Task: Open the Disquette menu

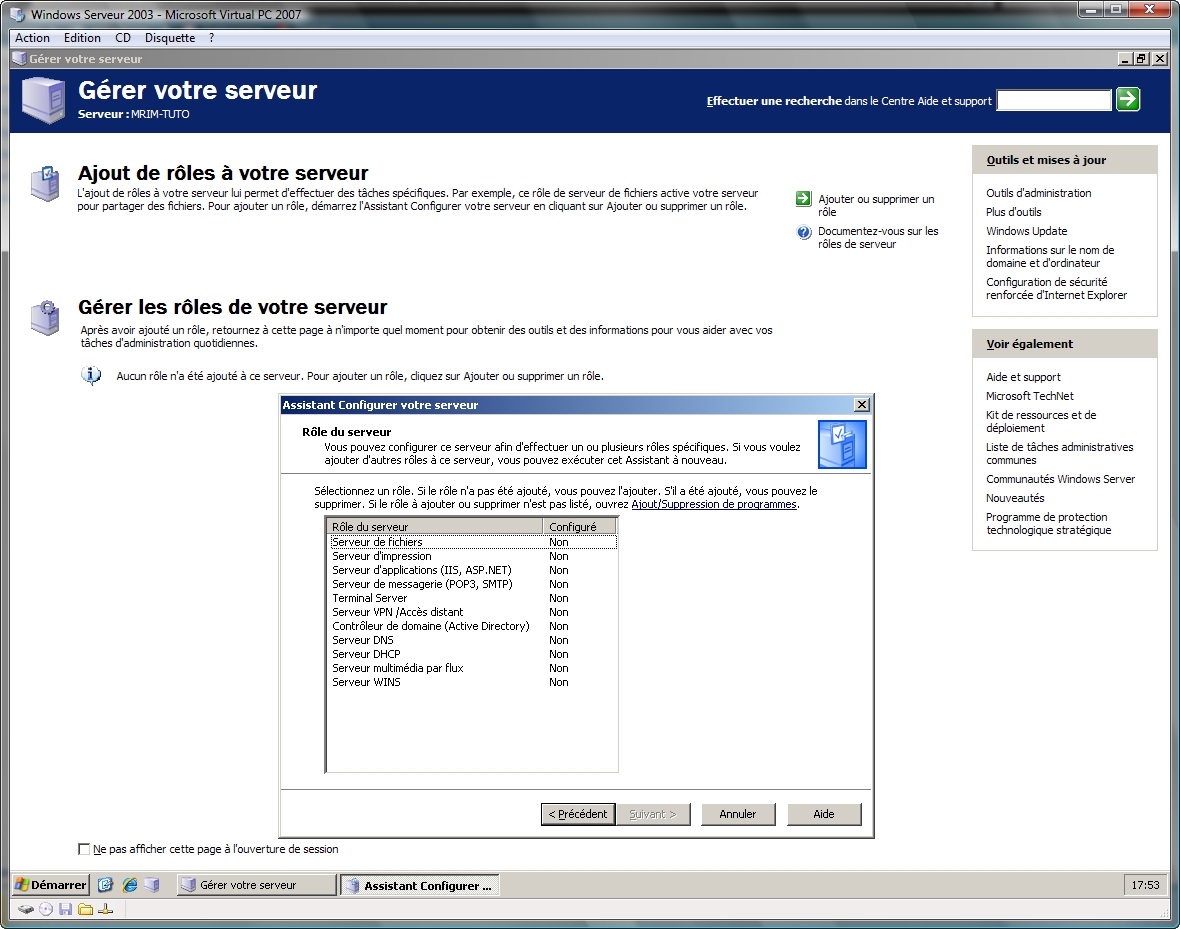Action: point(170,38)
